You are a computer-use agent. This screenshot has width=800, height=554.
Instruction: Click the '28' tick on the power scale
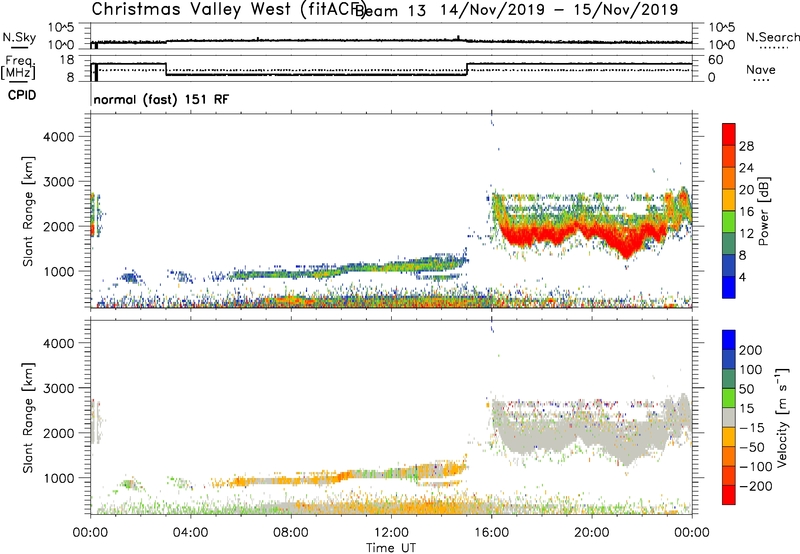point(746,146)
